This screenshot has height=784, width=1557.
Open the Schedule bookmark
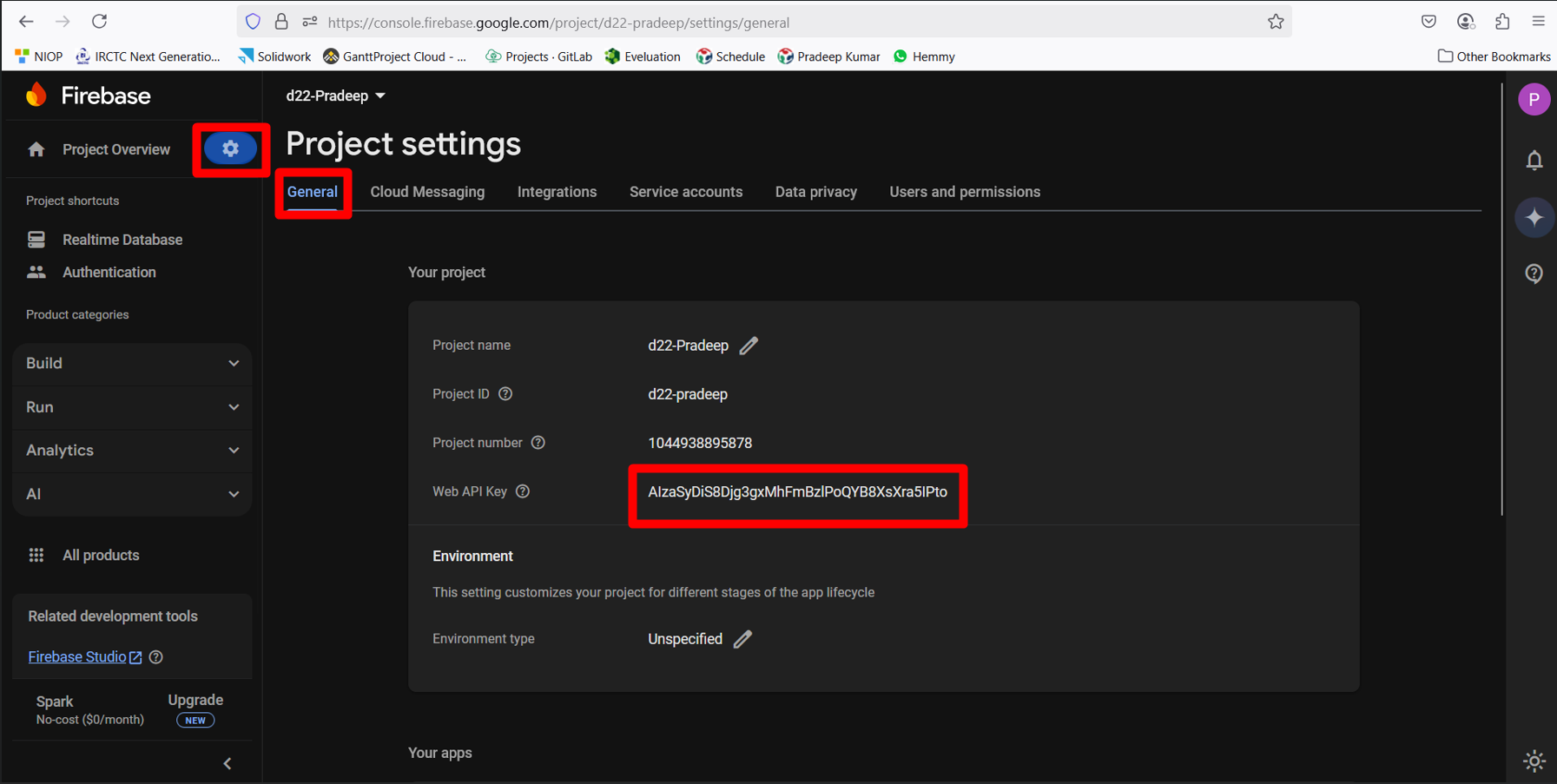pos(730,56)
